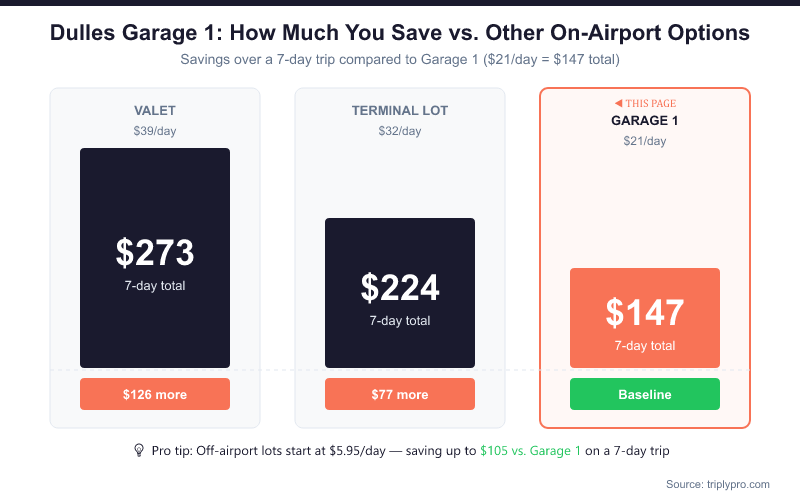The width and height of the screenshot is (800, 500).
Task: Click the GARAGE 1 column heading
Action: coord(645,121)
